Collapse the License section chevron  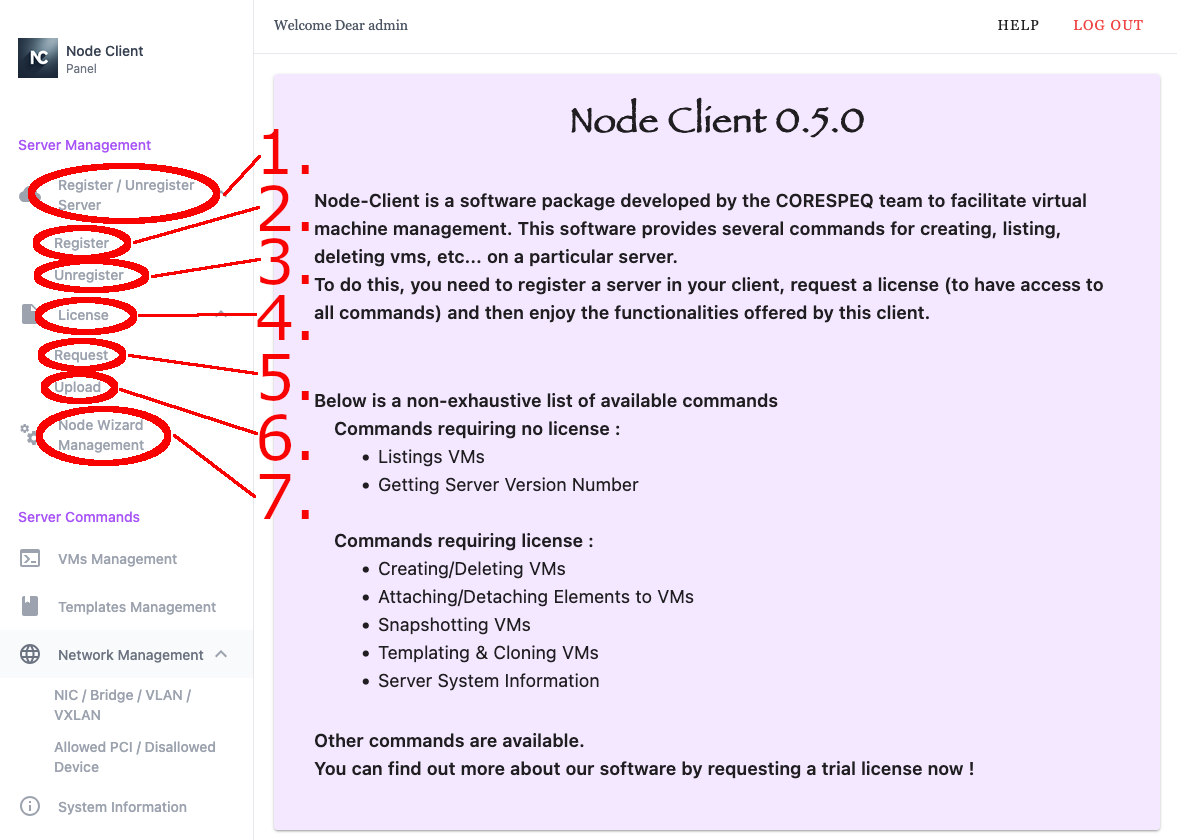[222, 315]
